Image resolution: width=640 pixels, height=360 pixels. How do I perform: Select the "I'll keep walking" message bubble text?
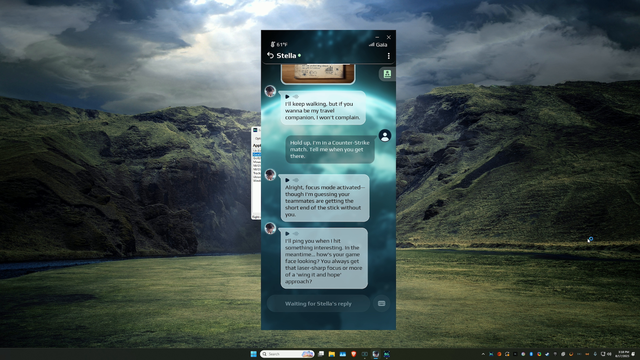pyautogui.click(x=322, y=111)
